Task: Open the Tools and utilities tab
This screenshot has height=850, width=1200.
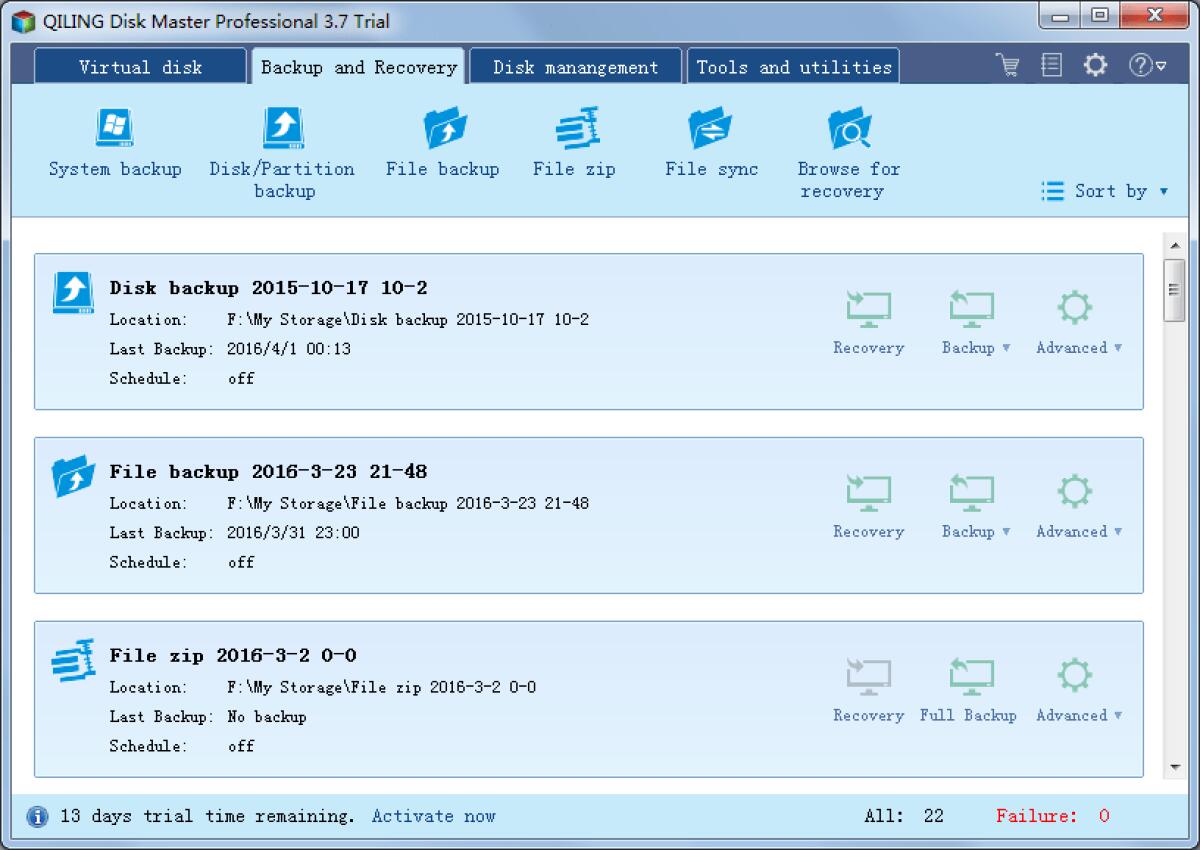Action: (792, 66)
